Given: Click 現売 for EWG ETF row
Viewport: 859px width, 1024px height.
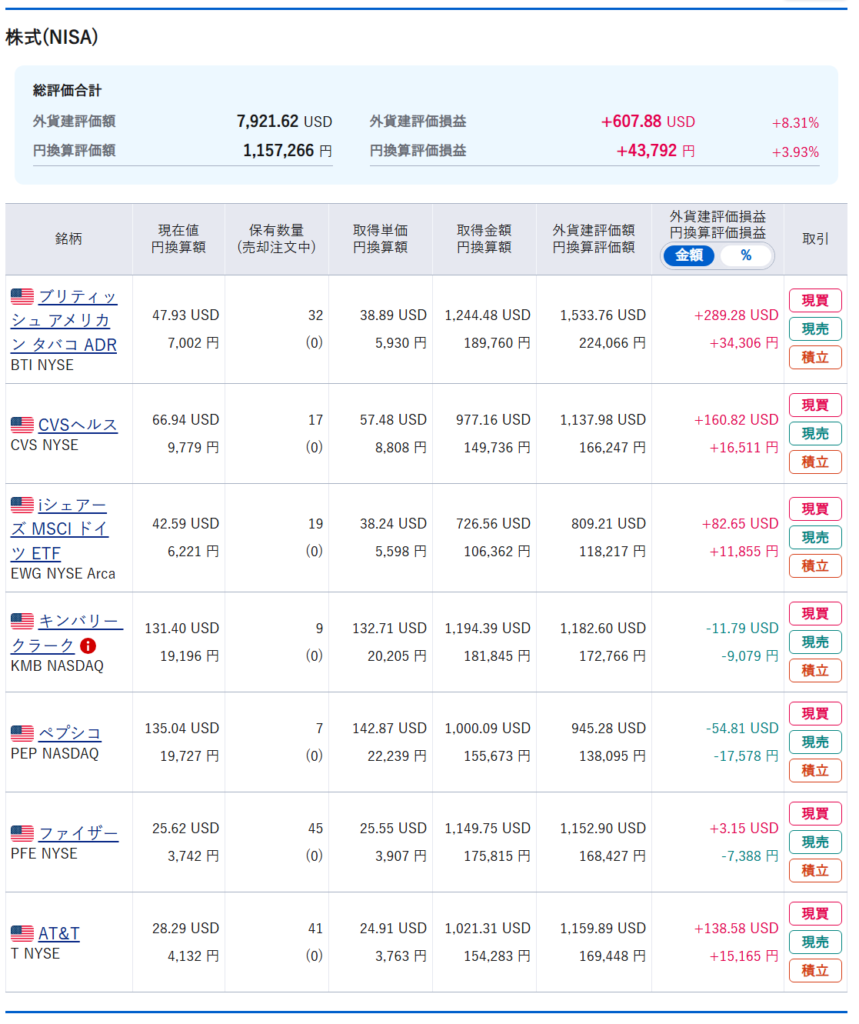Looking at the screenshot, I should point(815,537).
